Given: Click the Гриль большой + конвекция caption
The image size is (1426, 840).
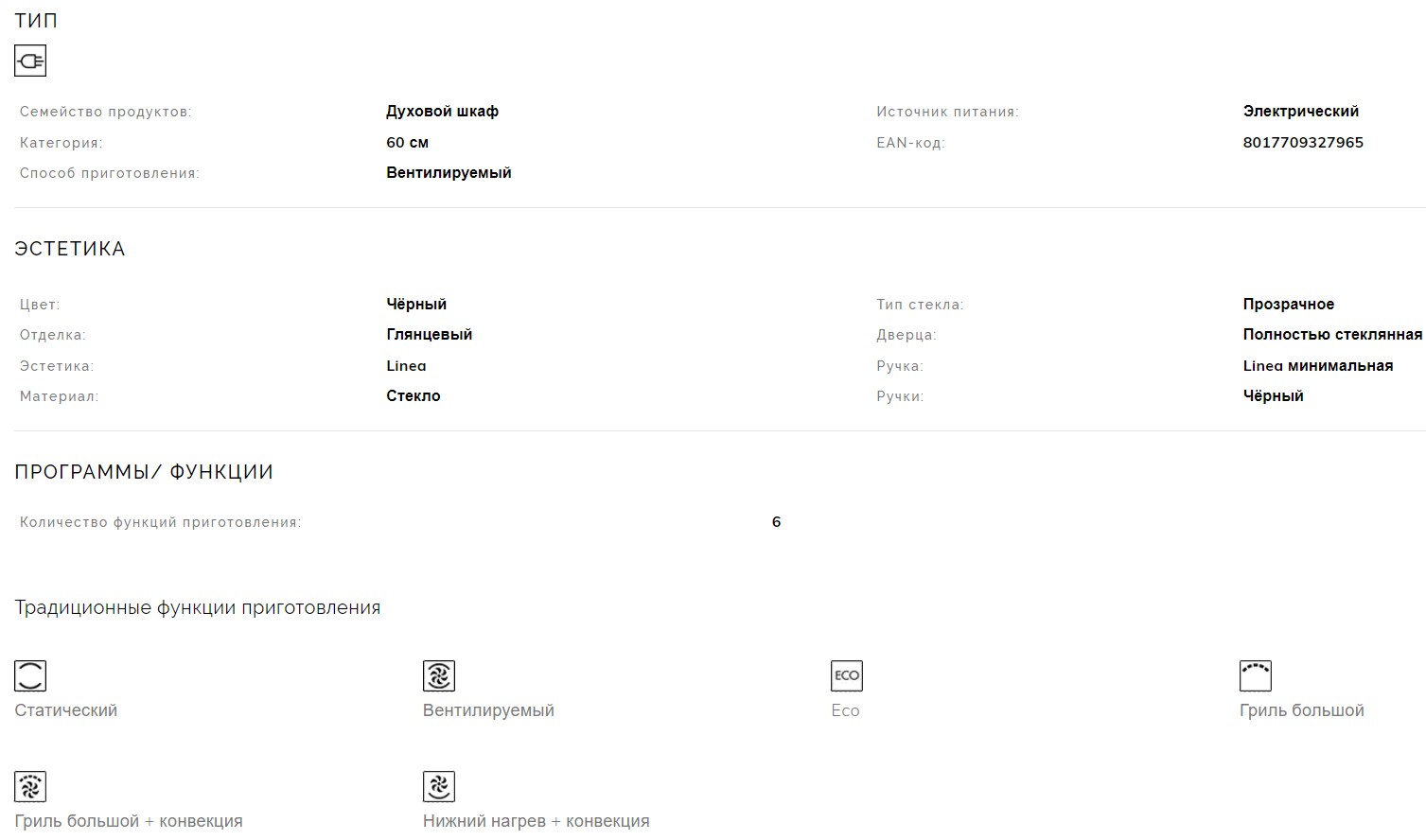Looking at the screenshot, I should (129, 821).
